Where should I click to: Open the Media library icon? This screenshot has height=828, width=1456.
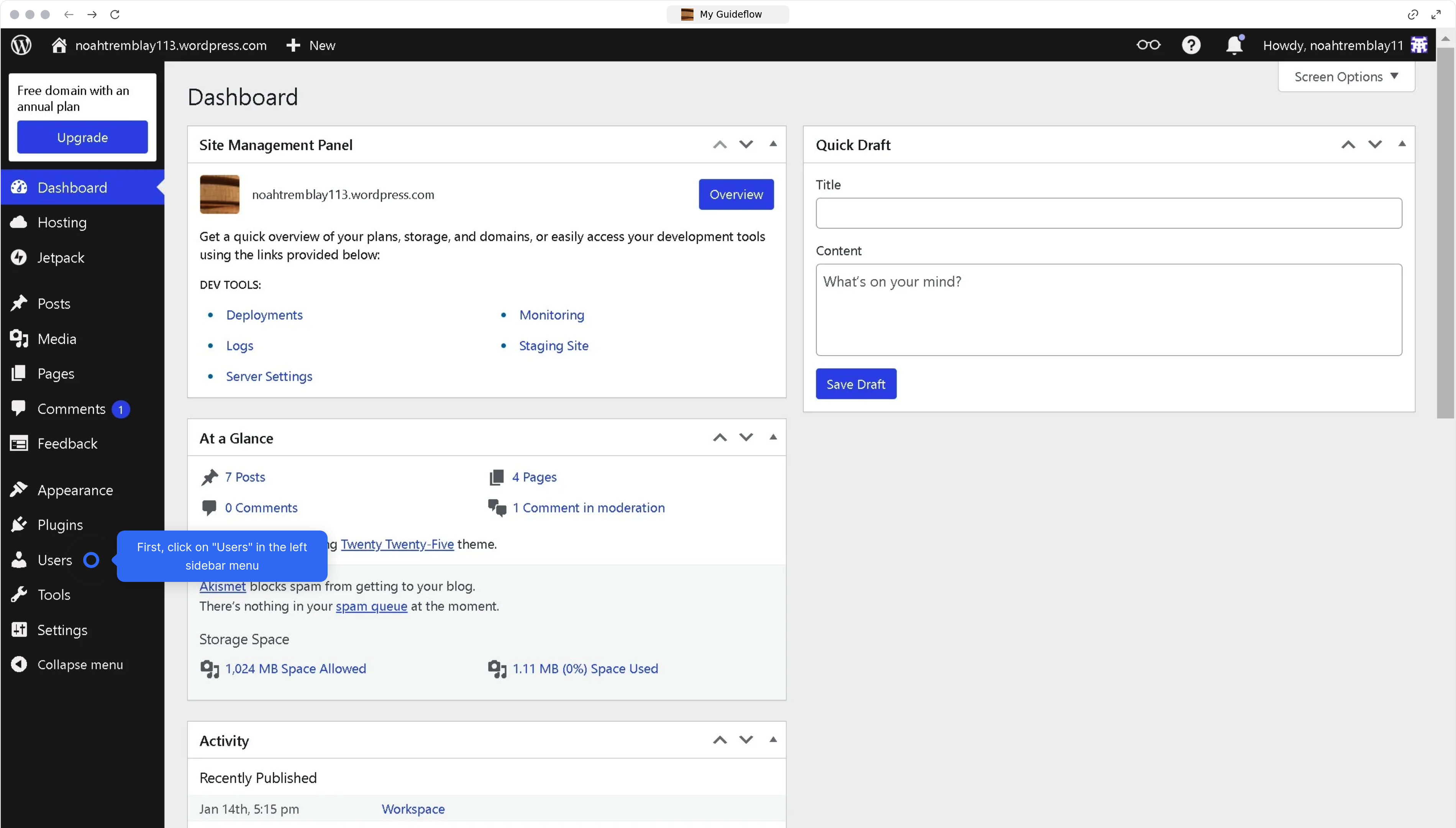click(19, 338)
